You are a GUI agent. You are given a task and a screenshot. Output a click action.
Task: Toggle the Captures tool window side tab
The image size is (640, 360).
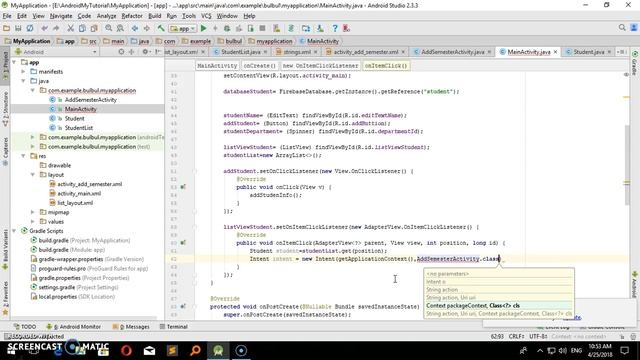coord(5,151)
